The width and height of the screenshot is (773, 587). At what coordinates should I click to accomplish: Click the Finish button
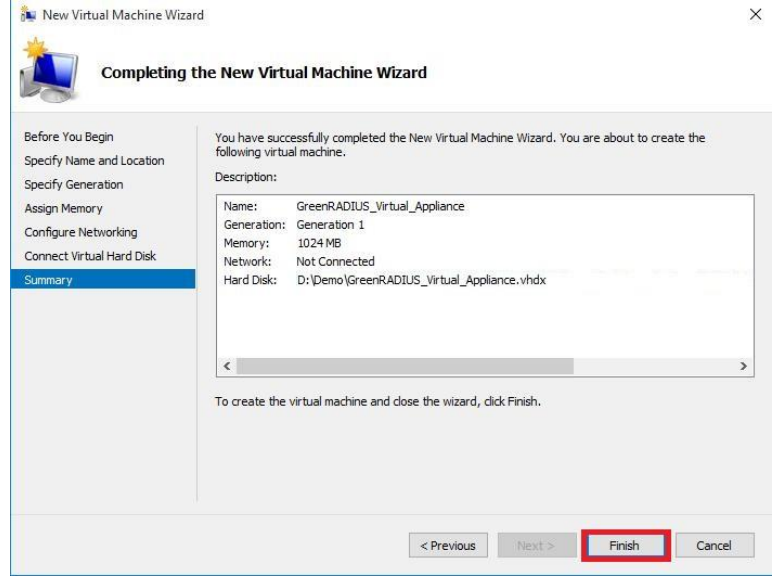click(x=625, y=546)
